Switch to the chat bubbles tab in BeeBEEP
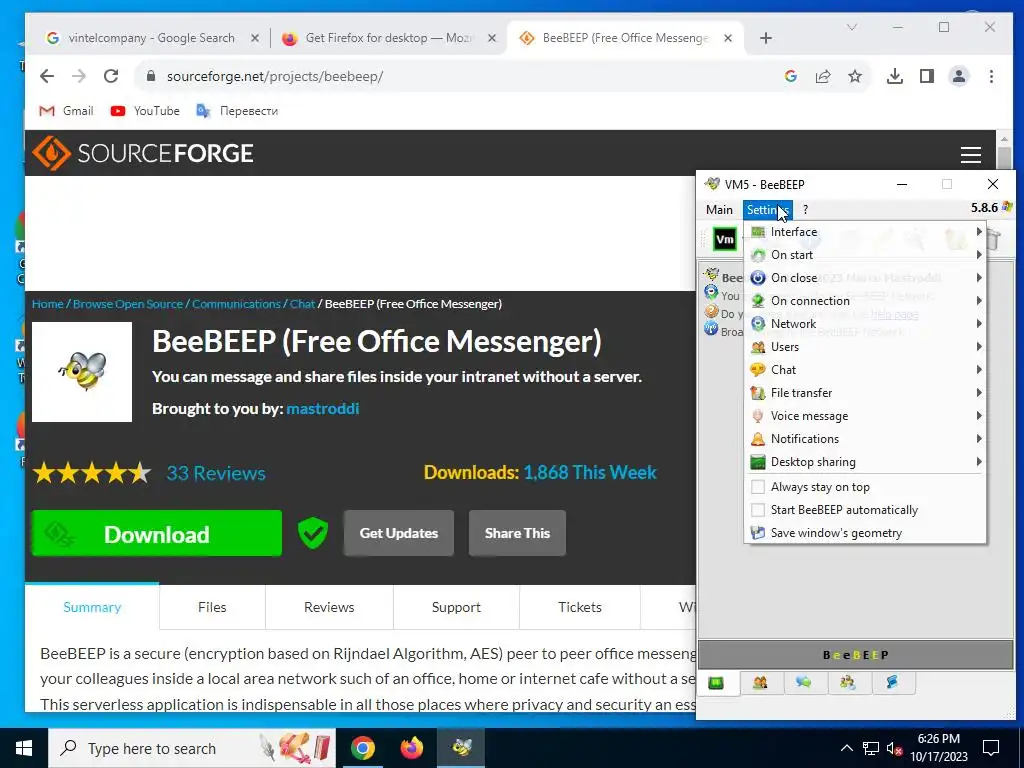The width and height of the screenshot is (1024, 768). point(804,683)
